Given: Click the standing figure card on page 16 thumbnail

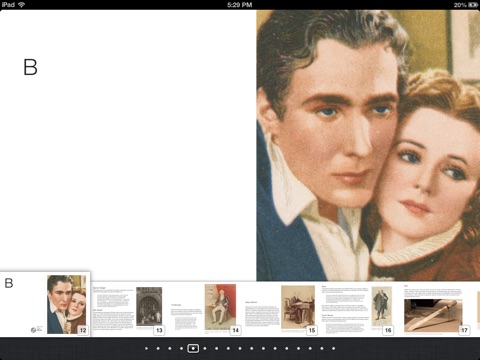Looking at the screenshot, I should [x=382, y=306].
